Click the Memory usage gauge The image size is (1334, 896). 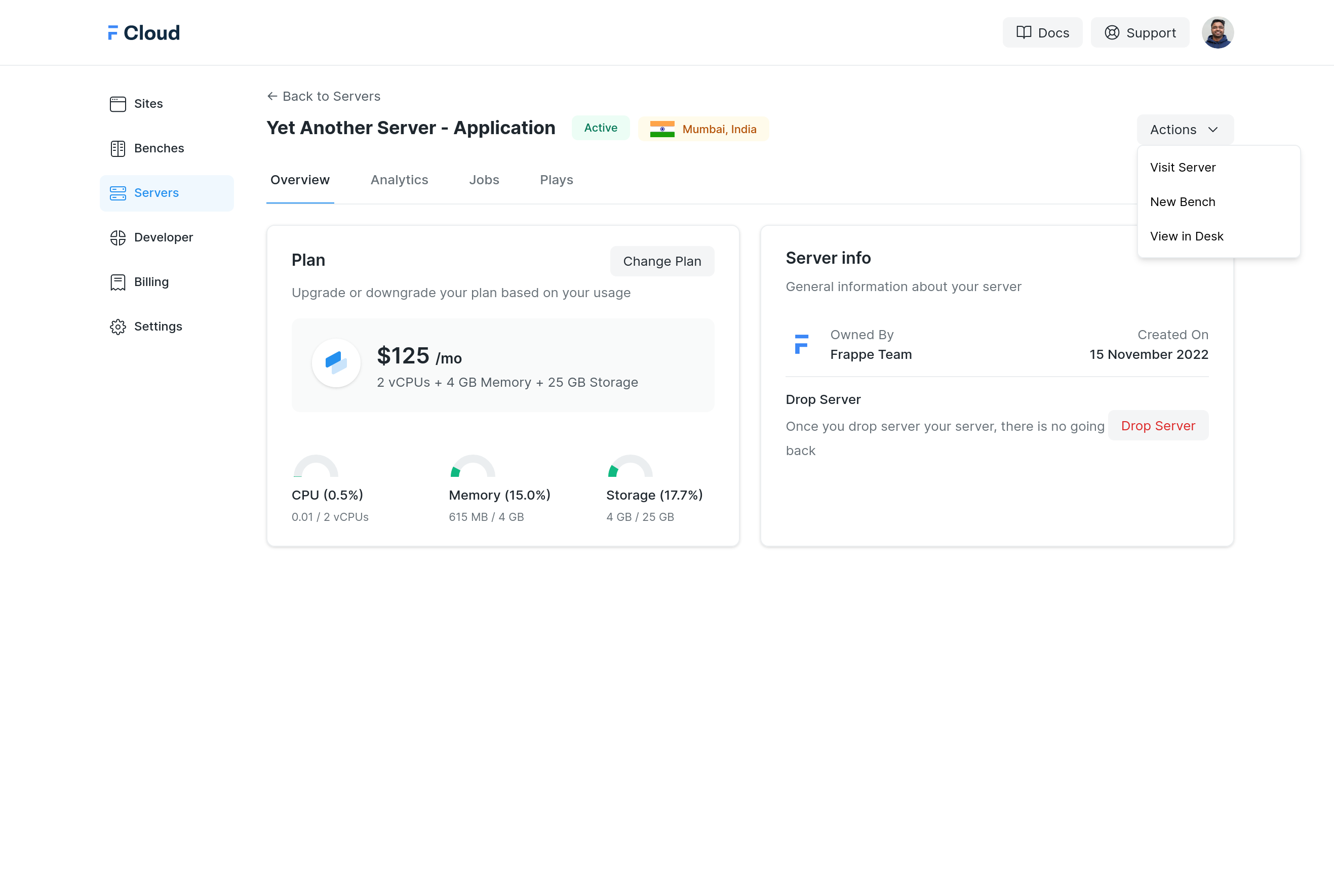click(x=473, y=466)
